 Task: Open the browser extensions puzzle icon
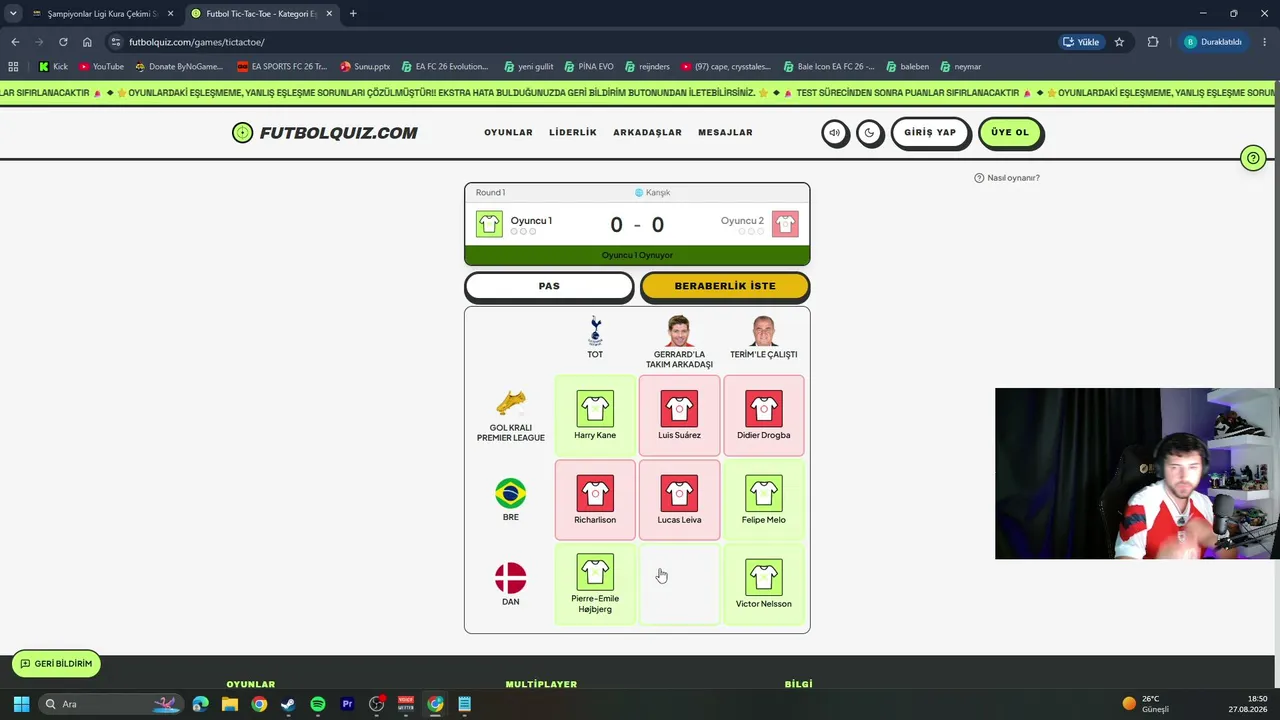pyautogui.click(x=1153, y=42)
